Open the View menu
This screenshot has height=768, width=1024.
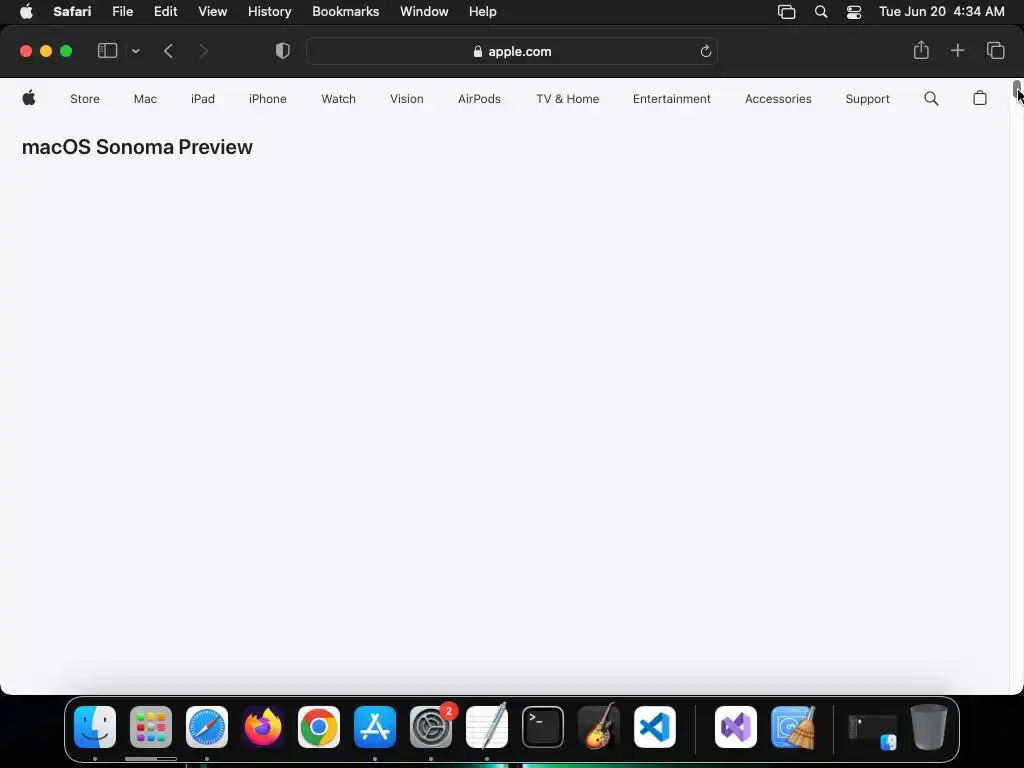212,12
